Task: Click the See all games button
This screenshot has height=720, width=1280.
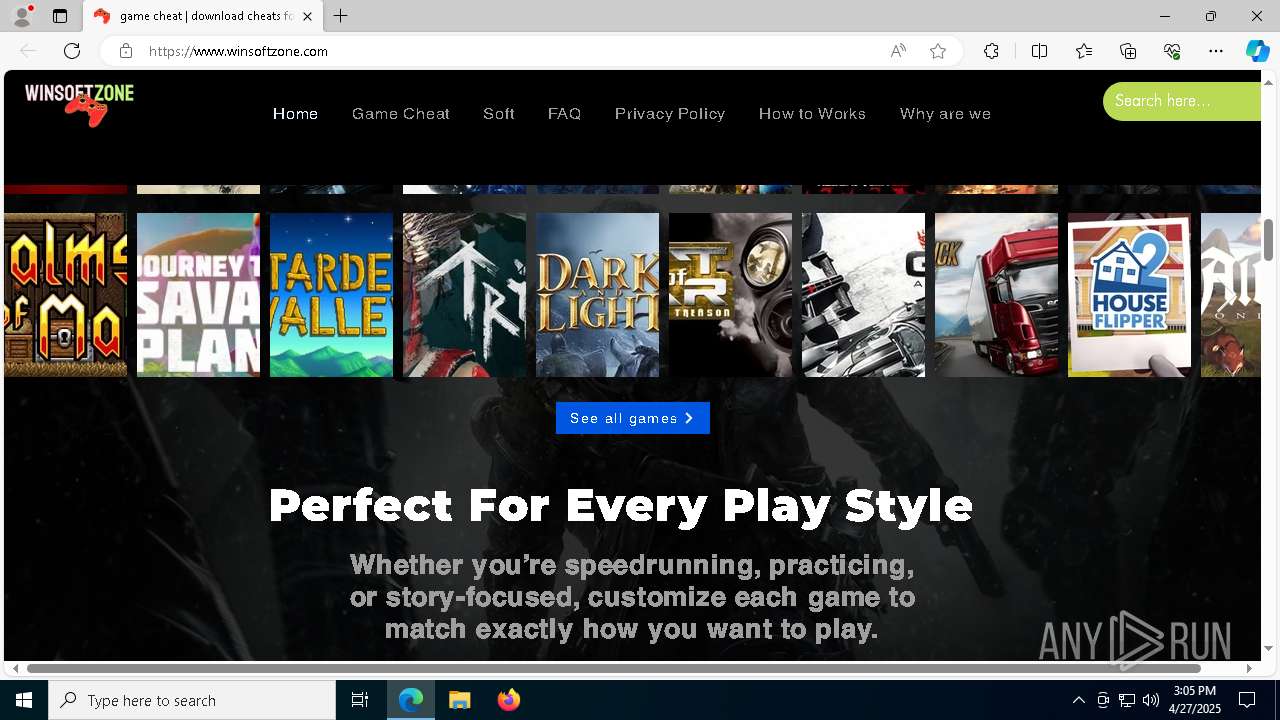Action: point(633,418)
